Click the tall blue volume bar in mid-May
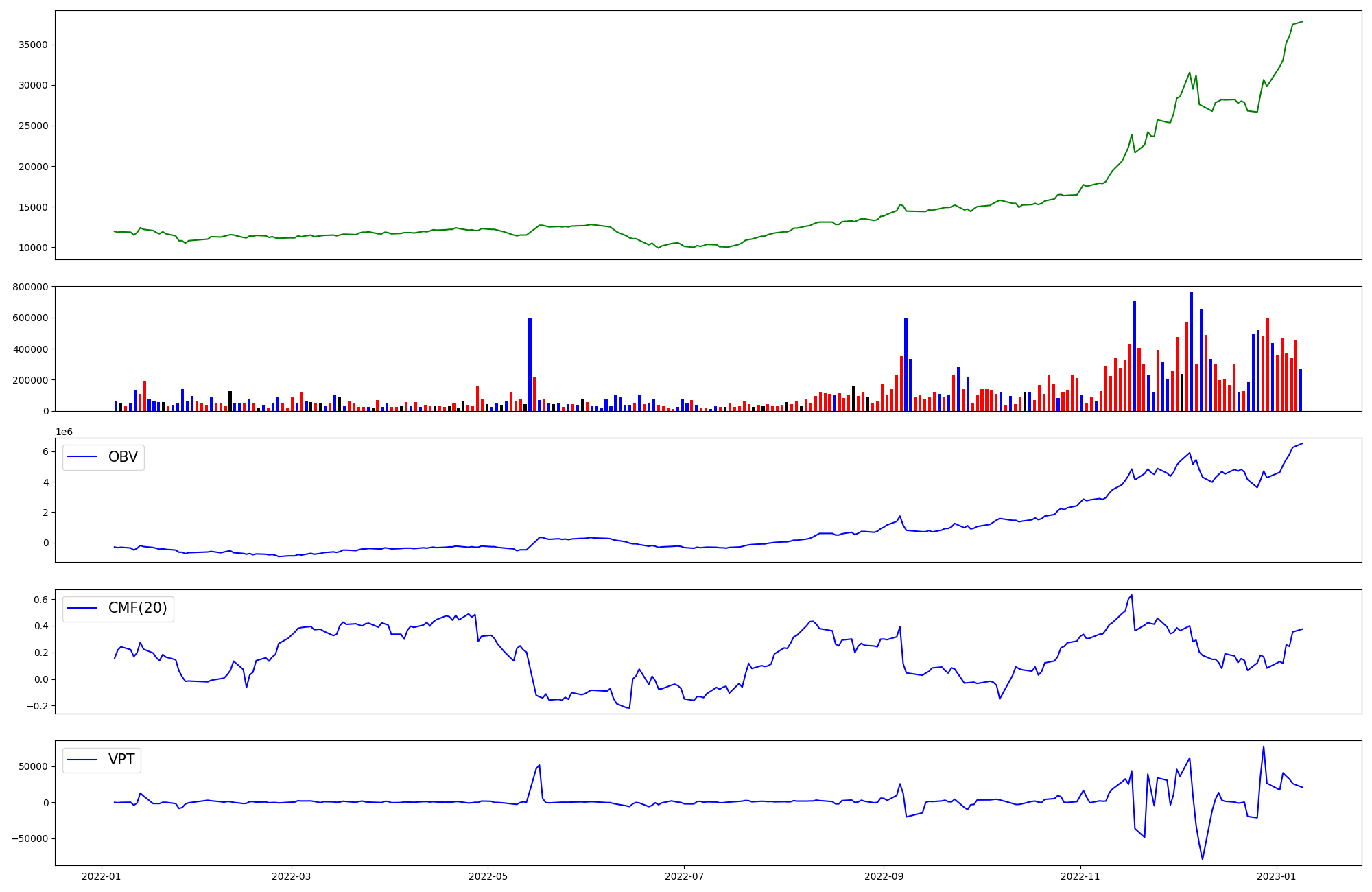This screenshot has width=1372, height=892. pos(530,364)
